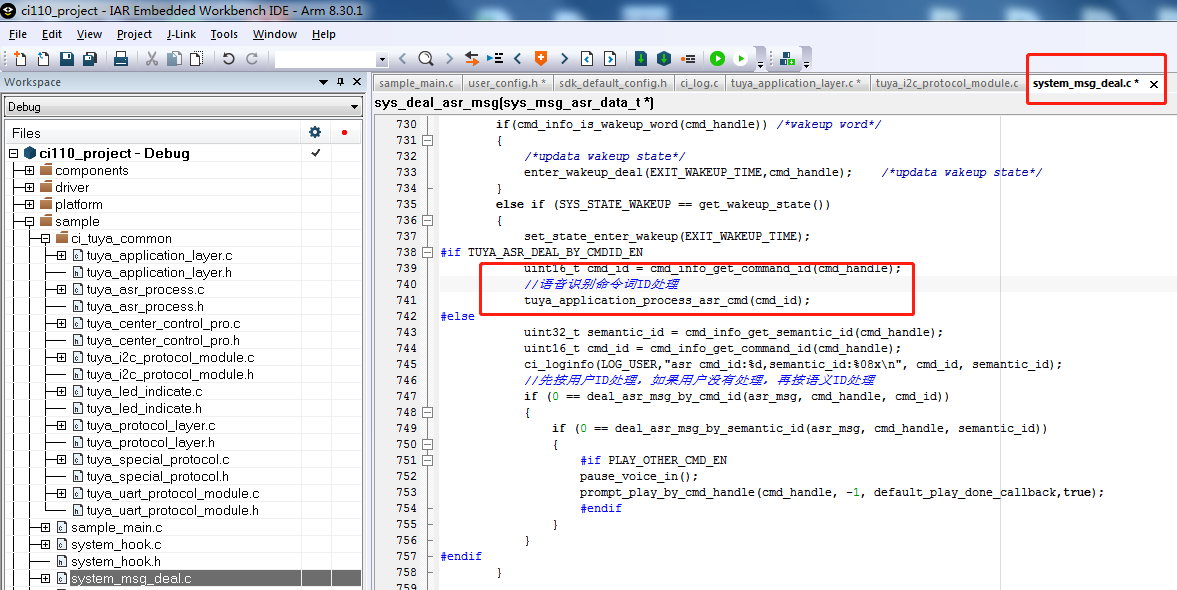Click the New Document toolbar icon

click(x=20, y=59)
